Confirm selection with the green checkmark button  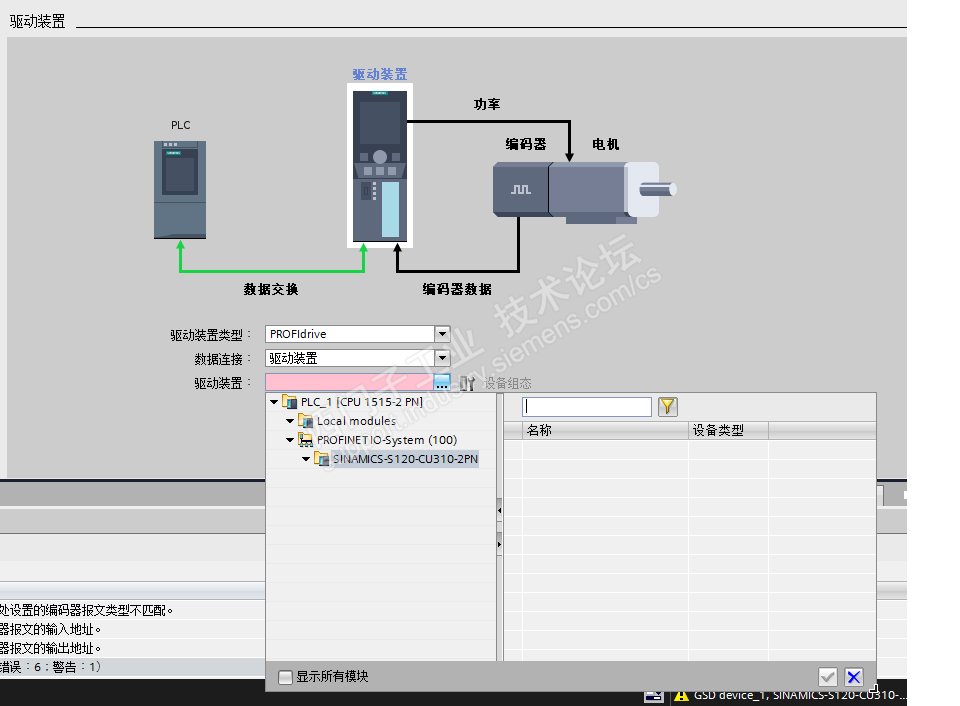[x=828, y=677]
